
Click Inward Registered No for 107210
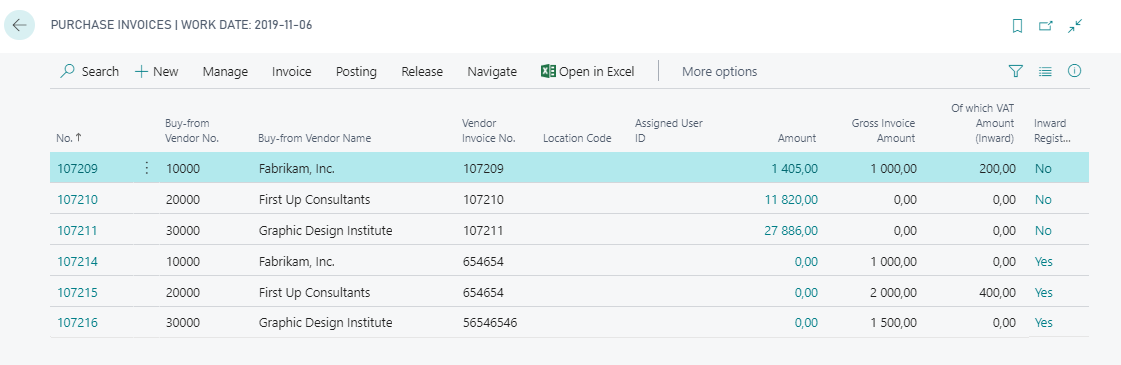(1043, 200)
